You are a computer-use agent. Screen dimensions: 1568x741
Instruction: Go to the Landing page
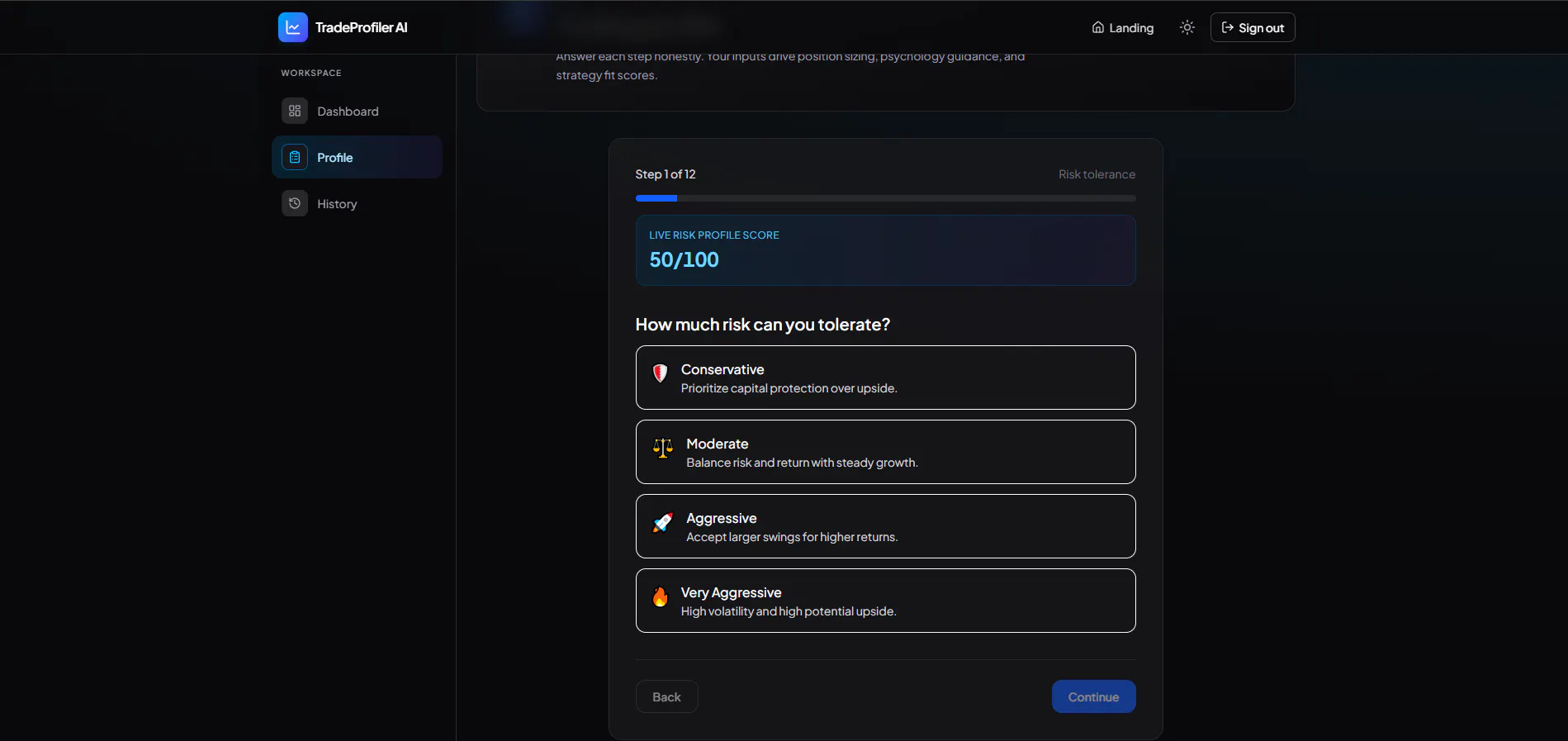(x=1122, y=27)
